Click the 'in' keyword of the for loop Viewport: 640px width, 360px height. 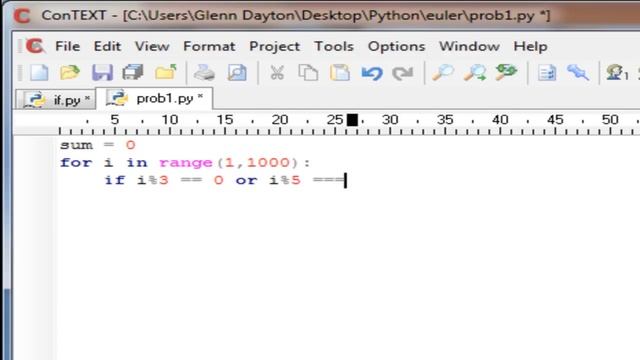(x=137, y=162)
